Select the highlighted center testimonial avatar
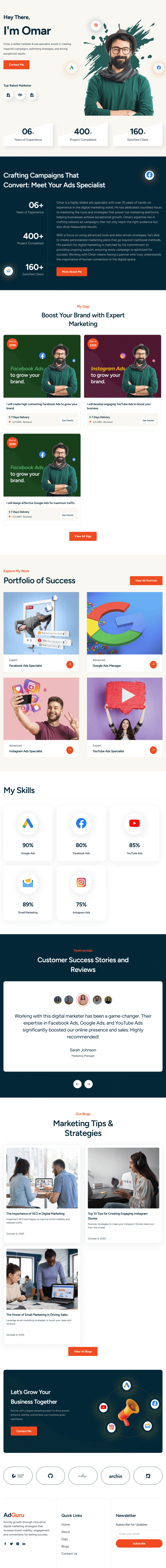This screenshot has width=166, height=1568. 83,999
